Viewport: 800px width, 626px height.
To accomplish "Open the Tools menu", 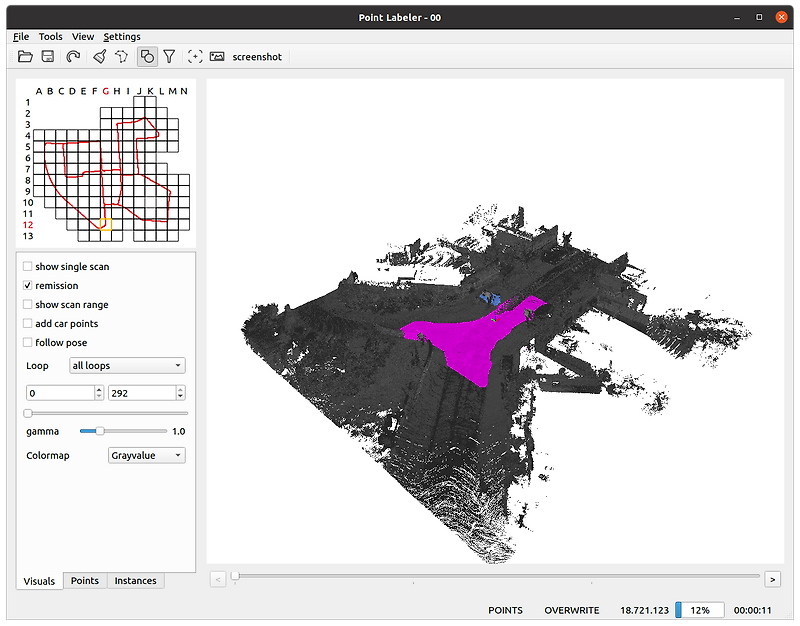I will tap(50, 36).
